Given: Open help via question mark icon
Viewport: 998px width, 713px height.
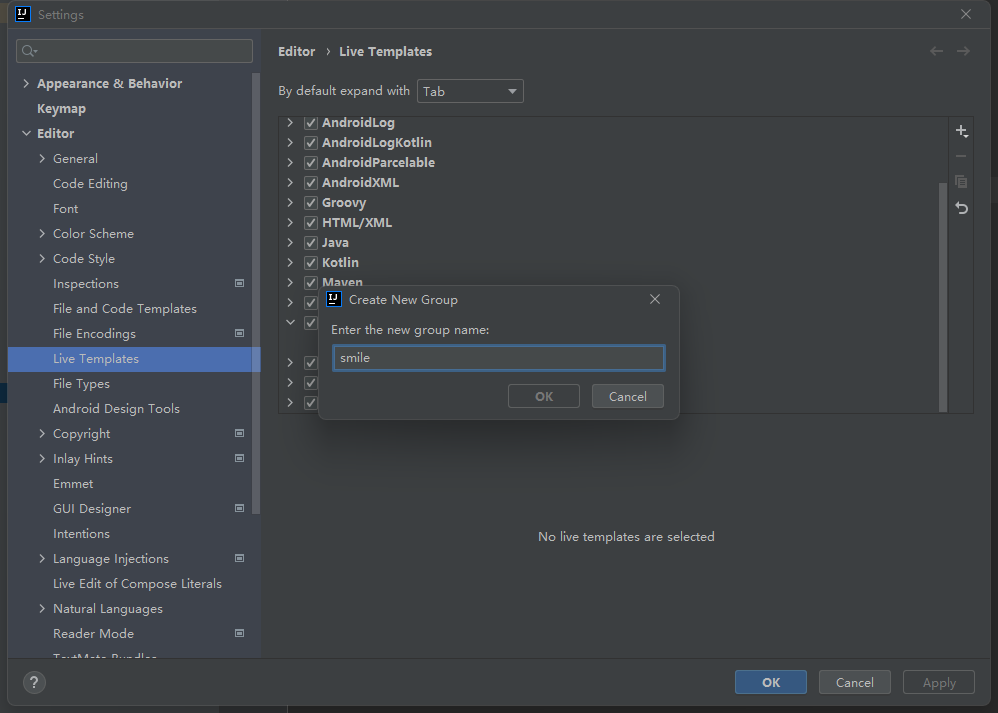Looking at the screenshot, I should pyautogui.click(x=34, y=682).
